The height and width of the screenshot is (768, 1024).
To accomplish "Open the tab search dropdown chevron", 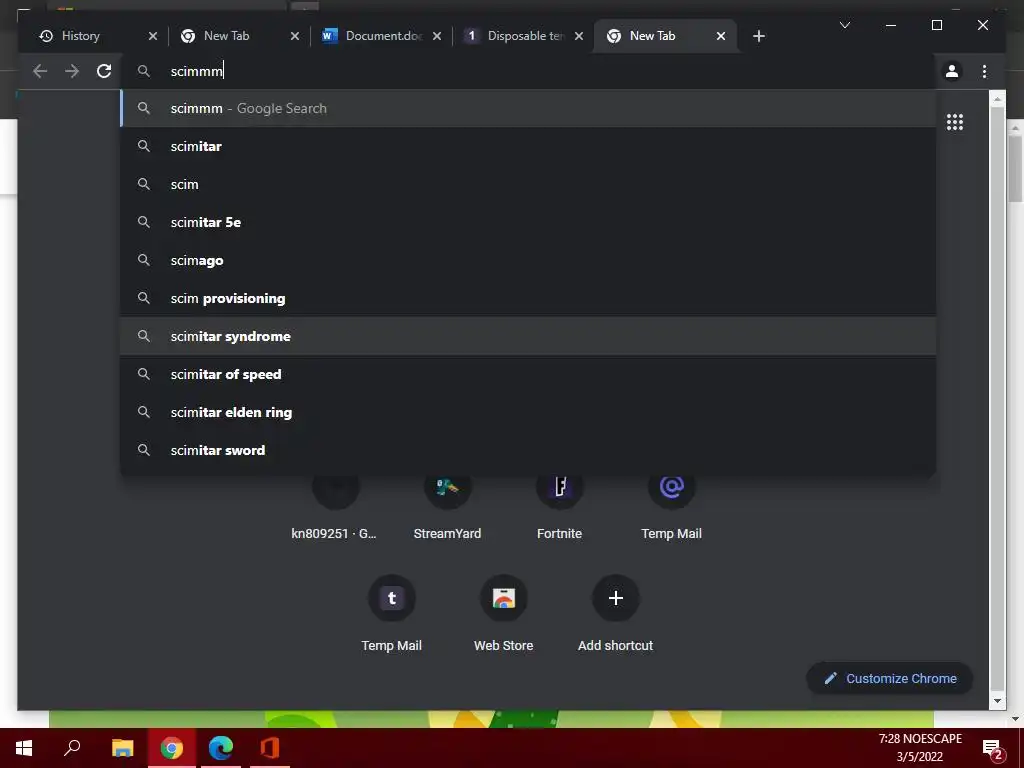I will (844, 25).
